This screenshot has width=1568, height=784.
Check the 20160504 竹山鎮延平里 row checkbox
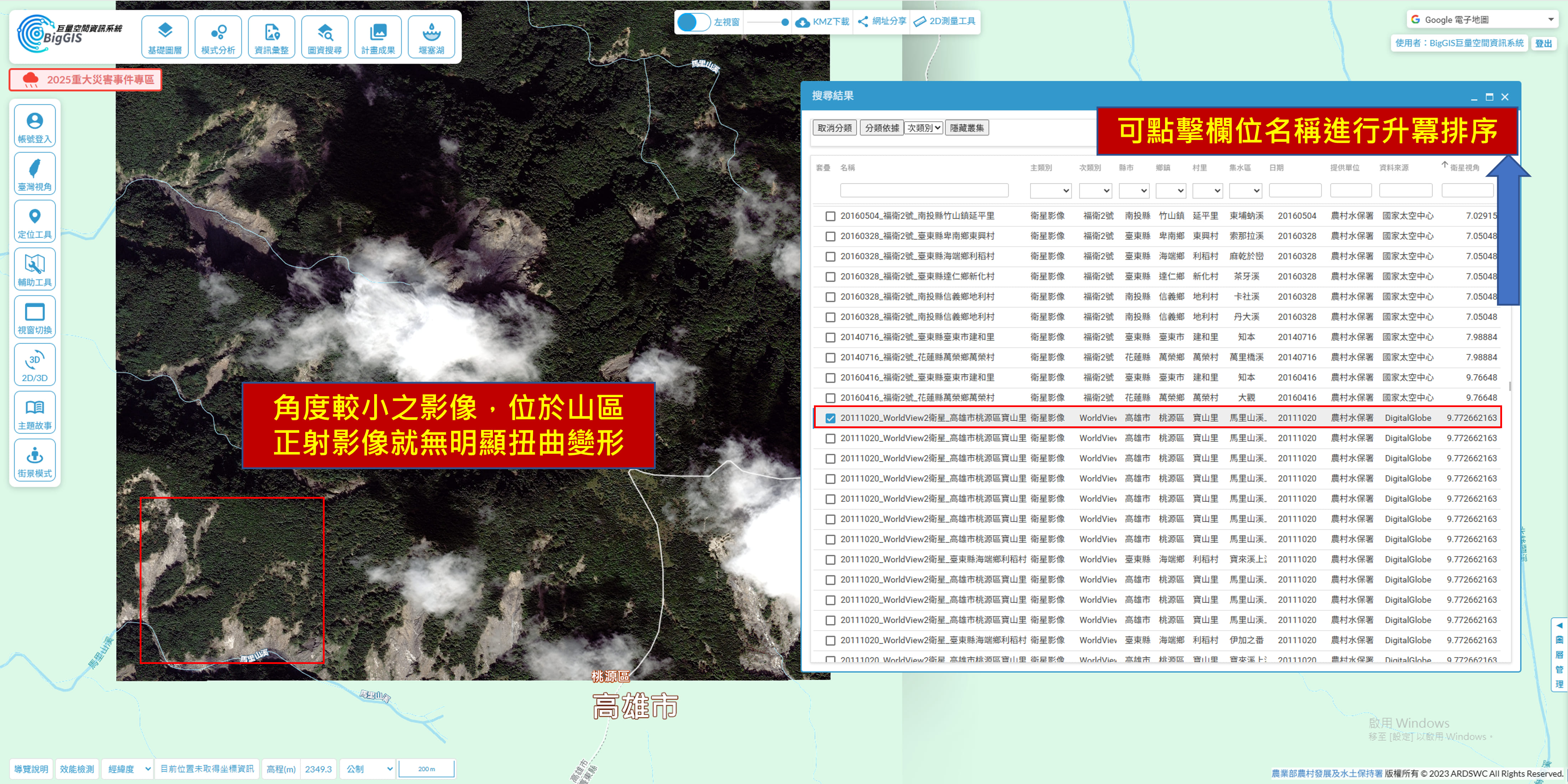point(830,217)
